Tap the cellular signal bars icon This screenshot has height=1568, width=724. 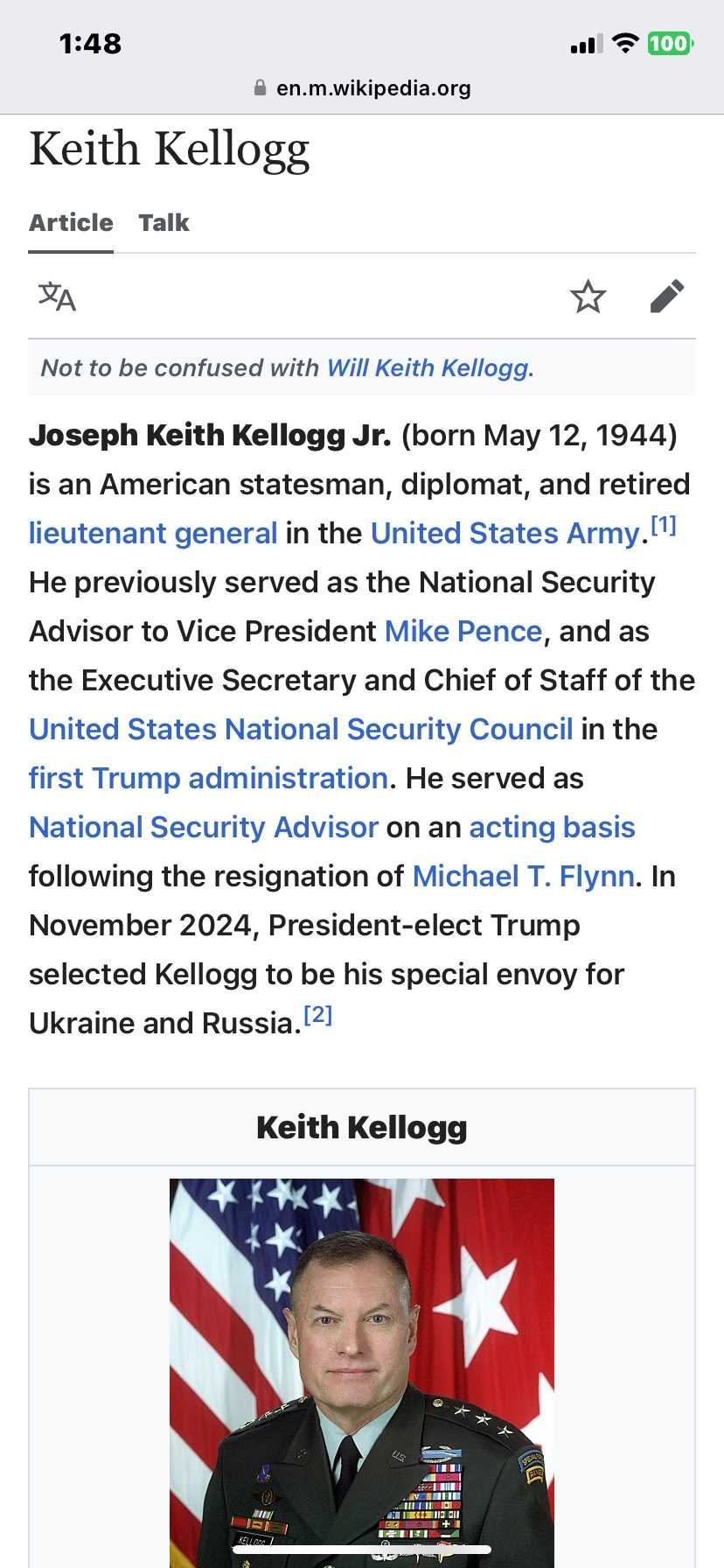click(587, 44)
